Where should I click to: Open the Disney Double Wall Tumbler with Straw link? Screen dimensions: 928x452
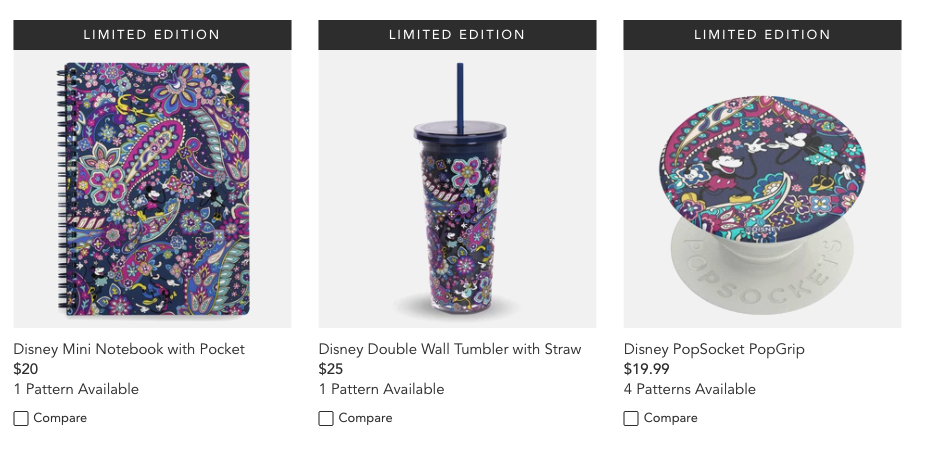coord(450,349)
